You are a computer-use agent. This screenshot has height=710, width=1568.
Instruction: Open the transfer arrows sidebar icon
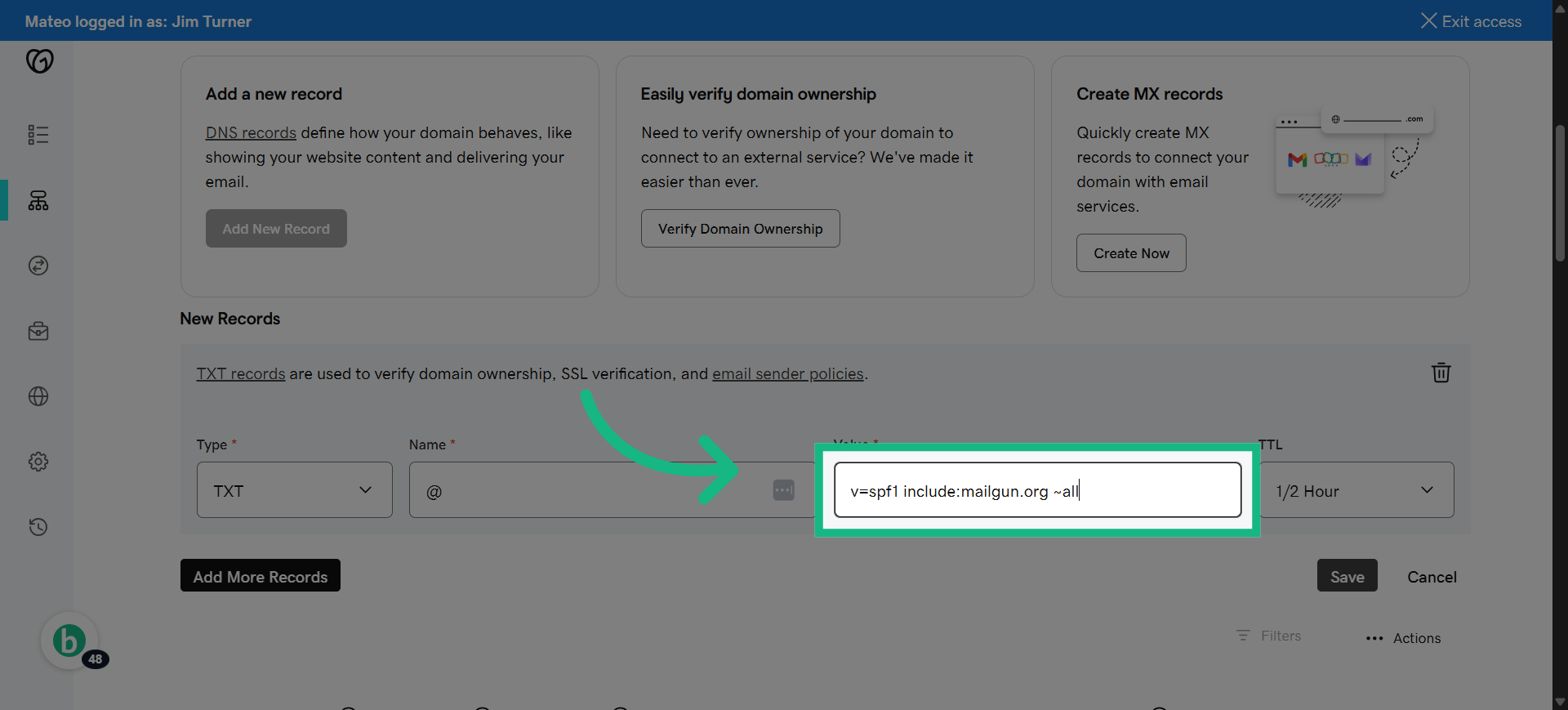[x=38, y=266]
